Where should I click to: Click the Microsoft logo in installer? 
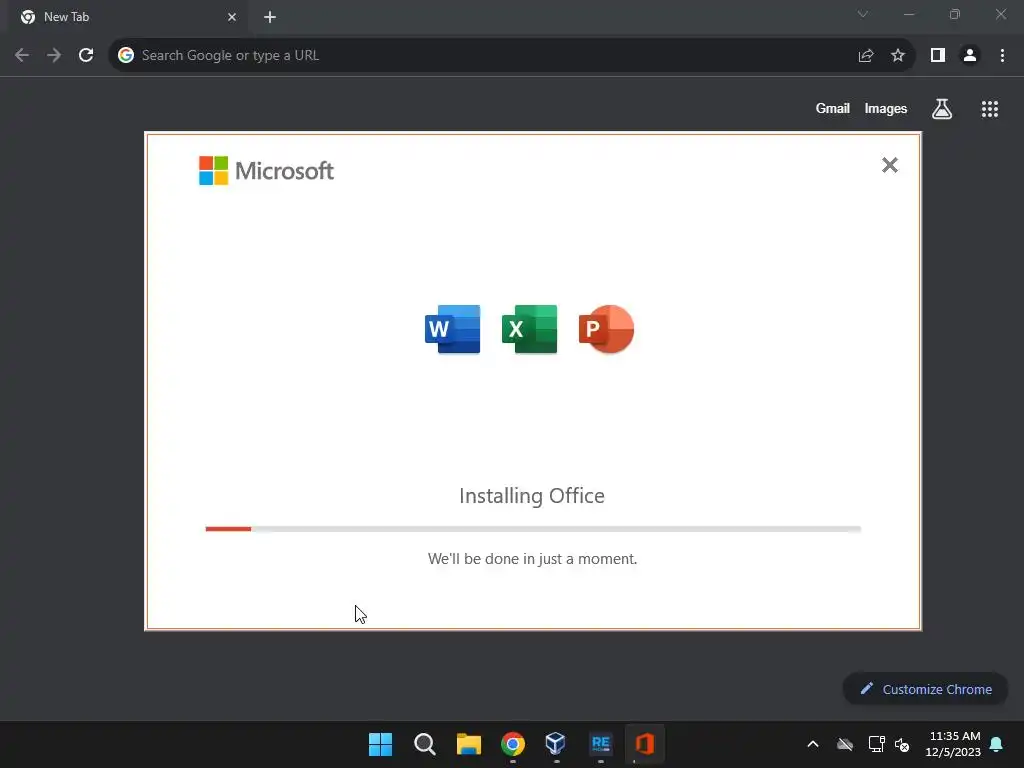266,170
